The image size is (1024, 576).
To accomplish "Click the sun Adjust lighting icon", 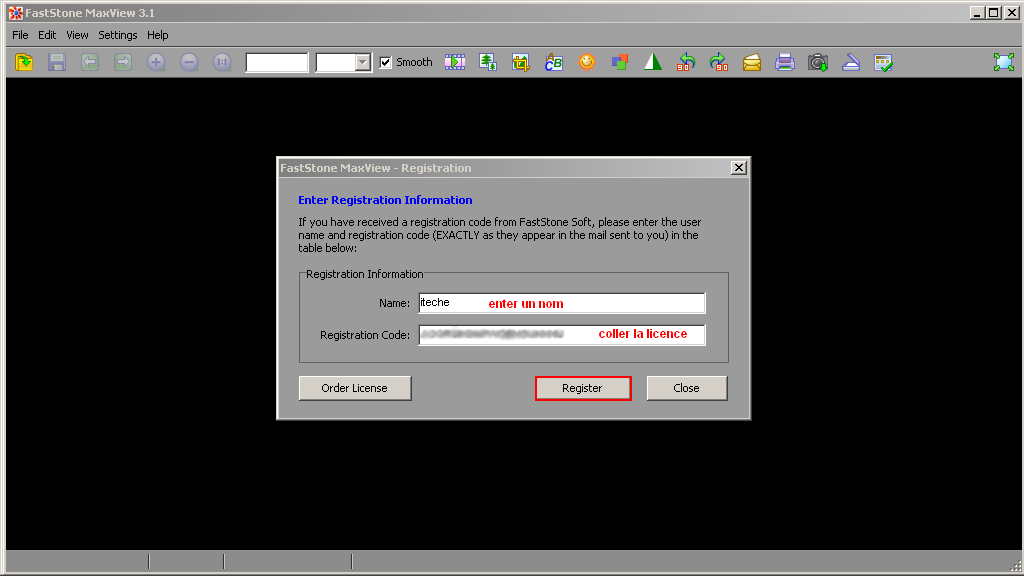I will click(587, 62).
